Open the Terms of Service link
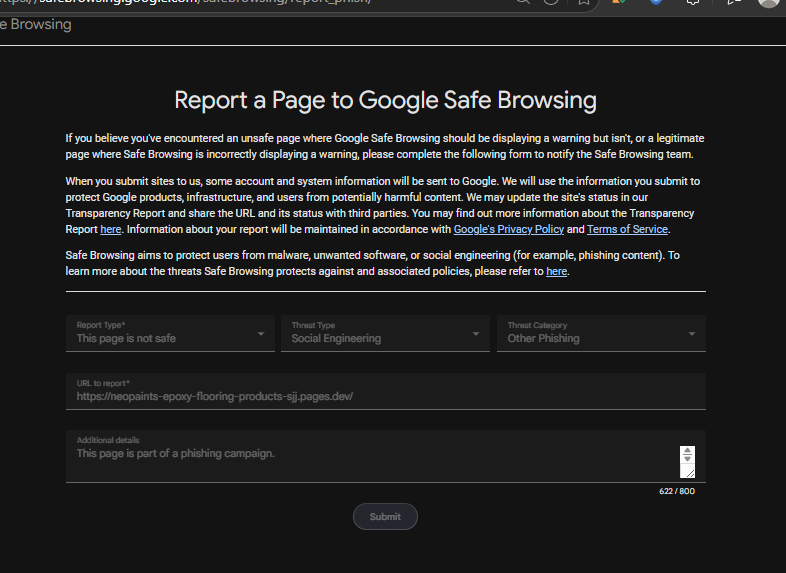786x573 pixels. coord(627,230)
